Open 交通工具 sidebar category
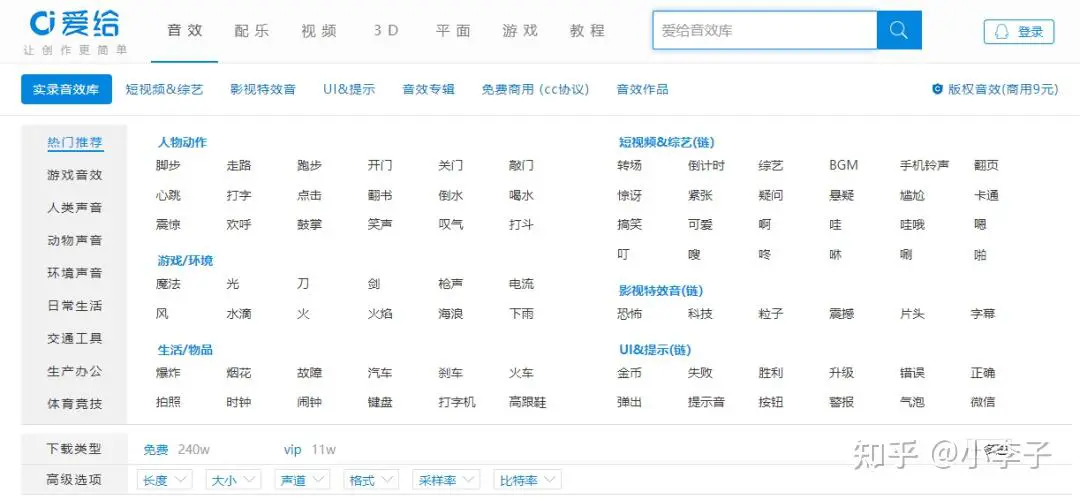 75,338
